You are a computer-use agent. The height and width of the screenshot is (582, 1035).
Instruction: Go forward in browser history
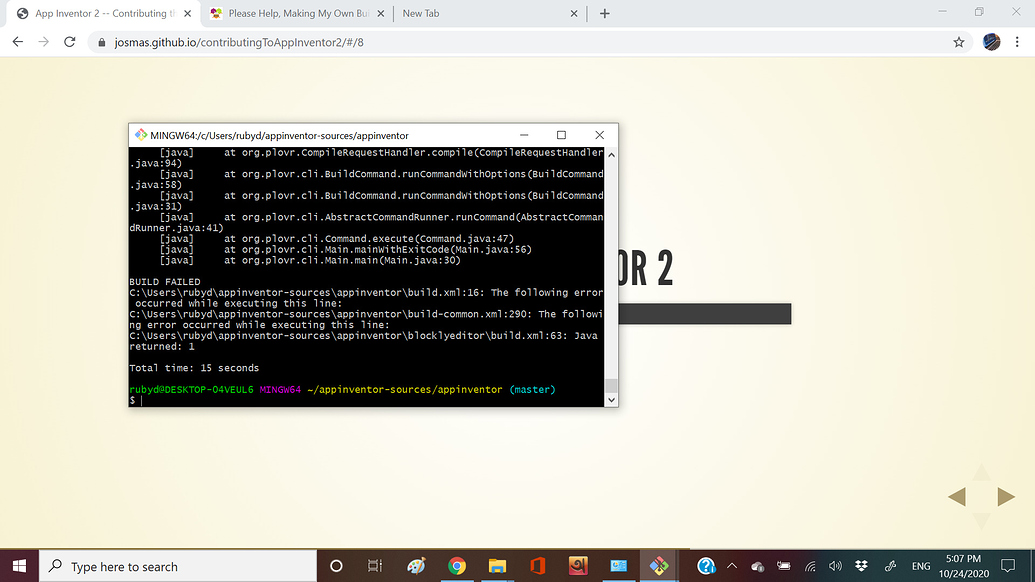[x=44, y=42]
